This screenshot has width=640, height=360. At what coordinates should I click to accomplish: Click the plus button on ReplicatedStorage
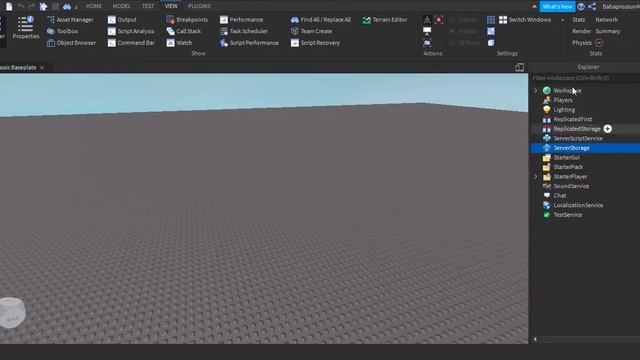tap(608, 129)
